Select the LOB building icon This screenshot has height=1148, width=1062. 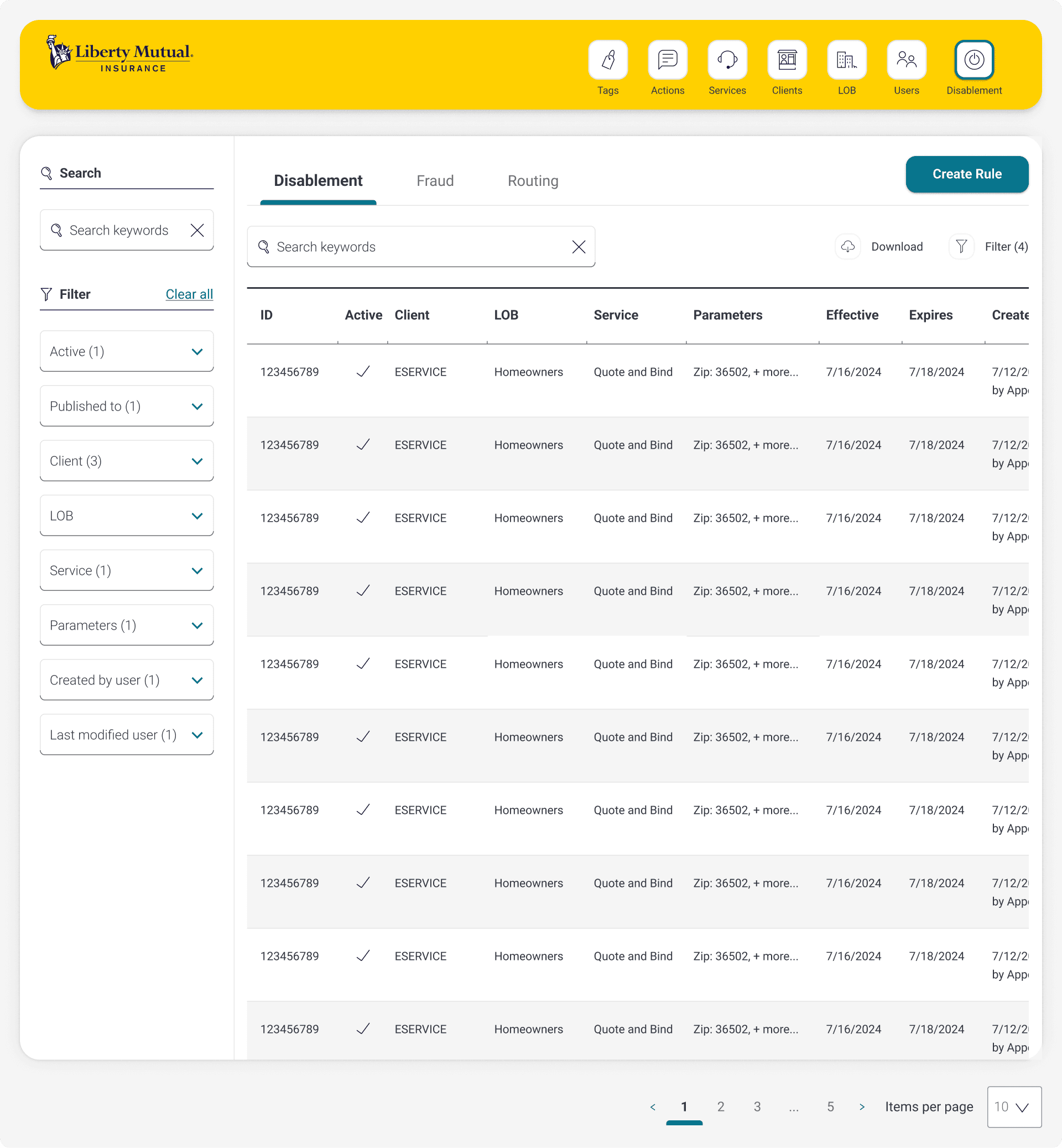(846, 60)
